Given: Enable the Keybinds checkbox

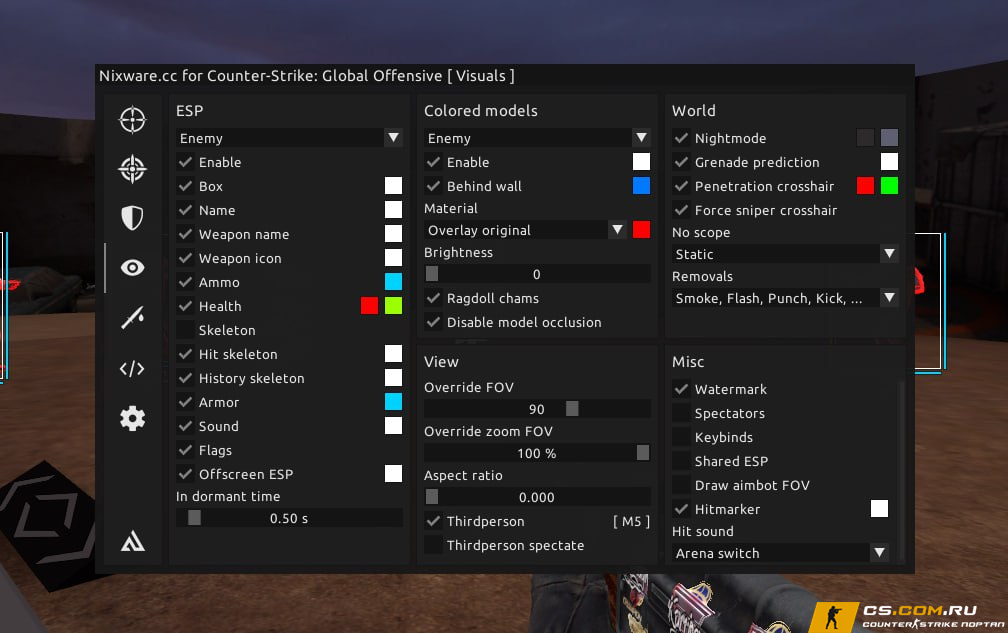Looking at the screenshot, I should [681, 437].
